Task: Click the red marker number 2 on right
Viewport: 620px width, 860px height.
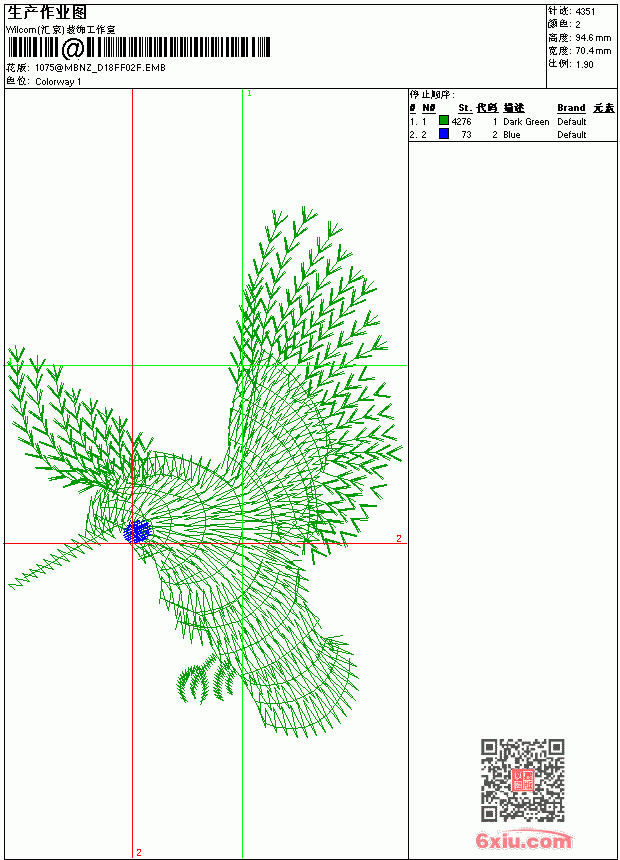Action: 399,539
